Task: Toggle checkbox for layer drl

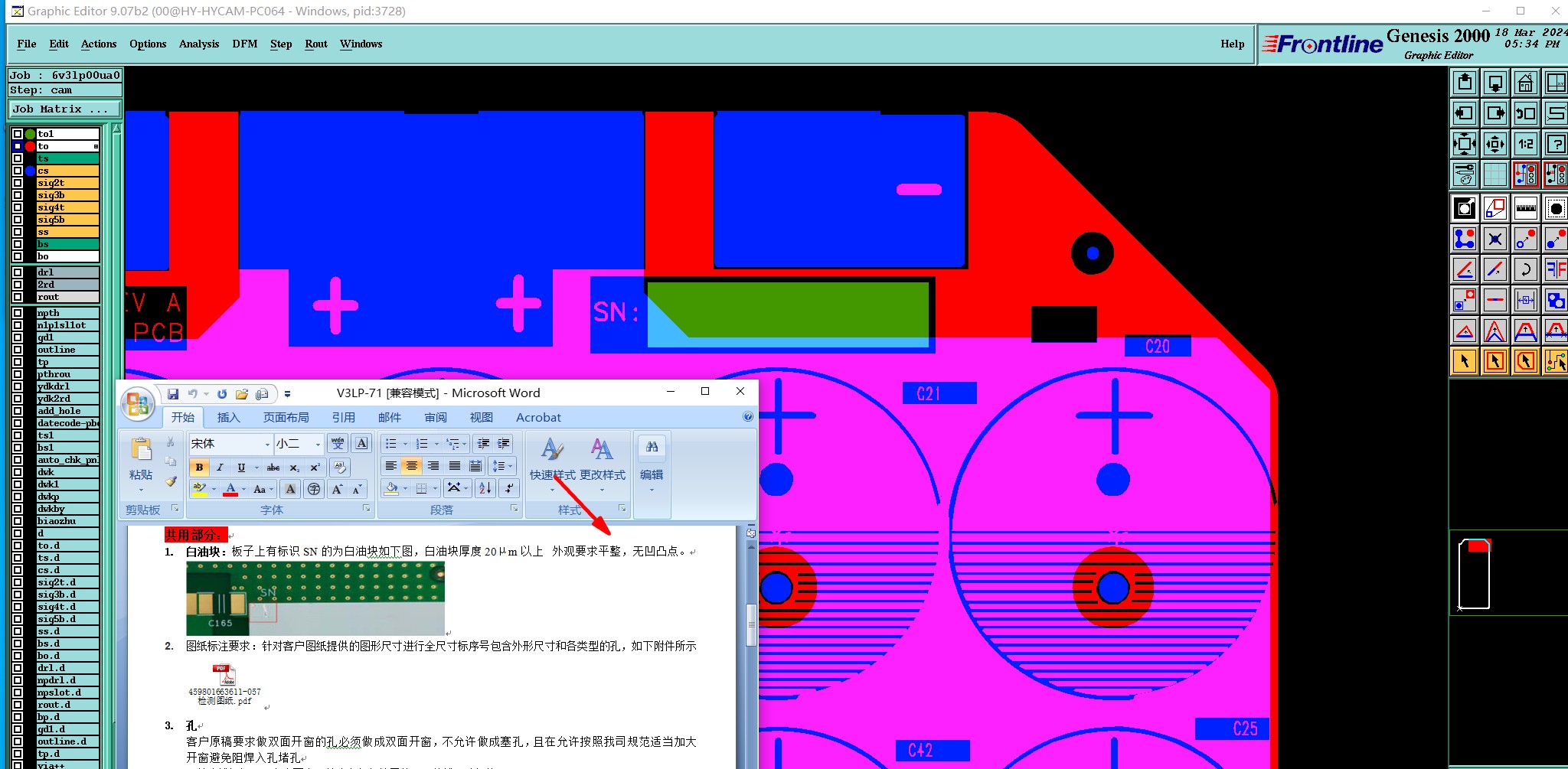Action: 18,272
